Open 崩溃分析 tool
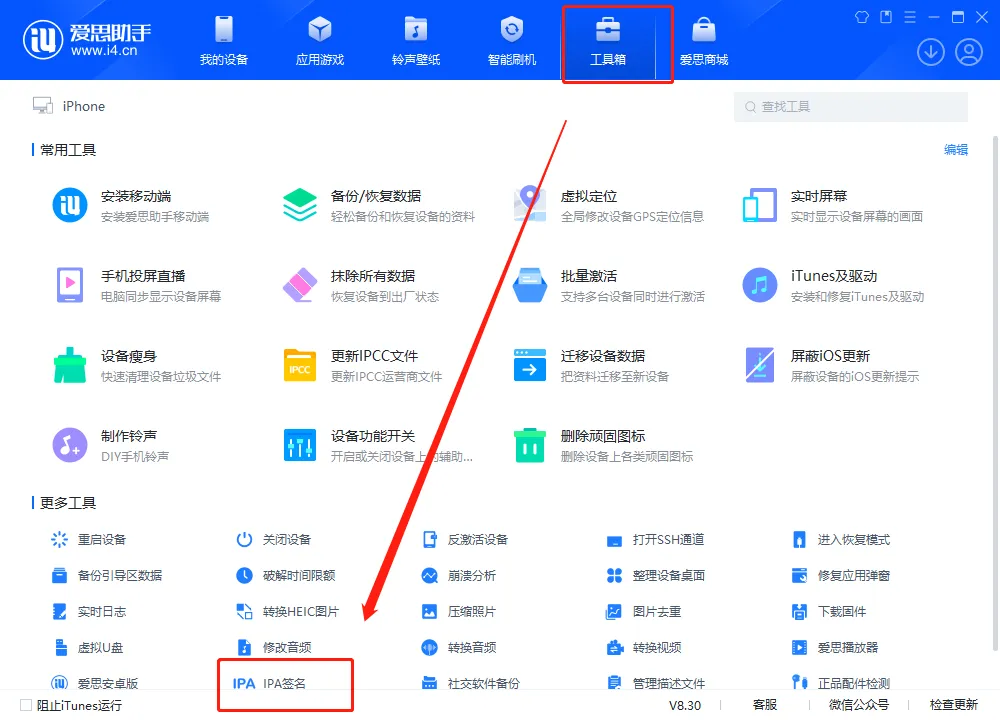 pos(459,575)
